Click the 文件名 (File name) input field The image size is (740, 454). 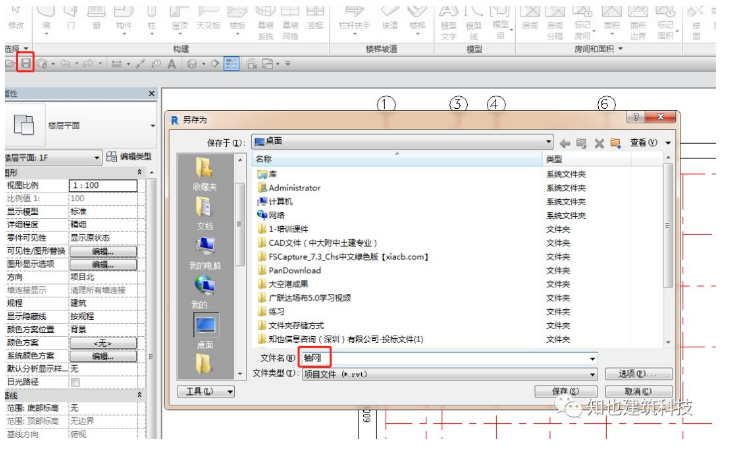click(449, 359)
